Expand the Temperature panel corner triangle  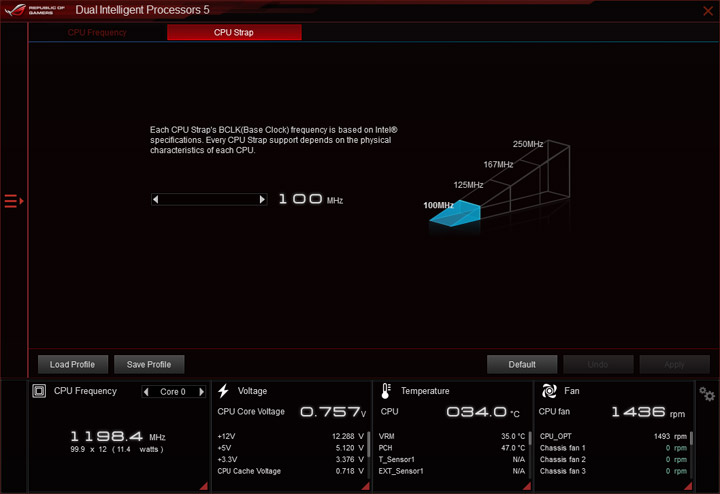[527, 486]
